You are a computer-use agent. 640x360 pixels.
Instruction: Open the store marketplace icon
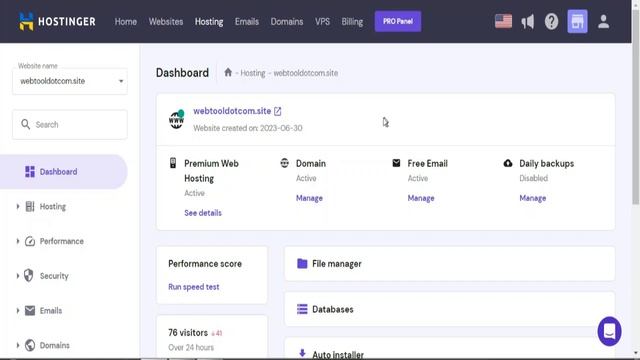577,21
